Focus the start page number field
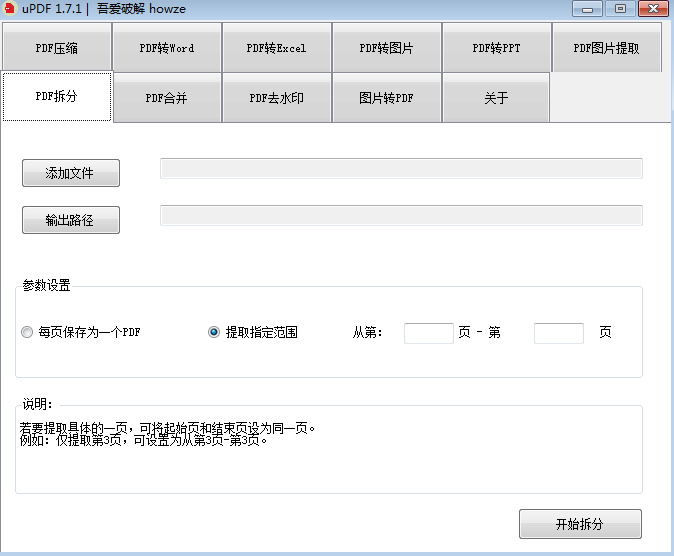674x556 pixels. click(429, 333)
